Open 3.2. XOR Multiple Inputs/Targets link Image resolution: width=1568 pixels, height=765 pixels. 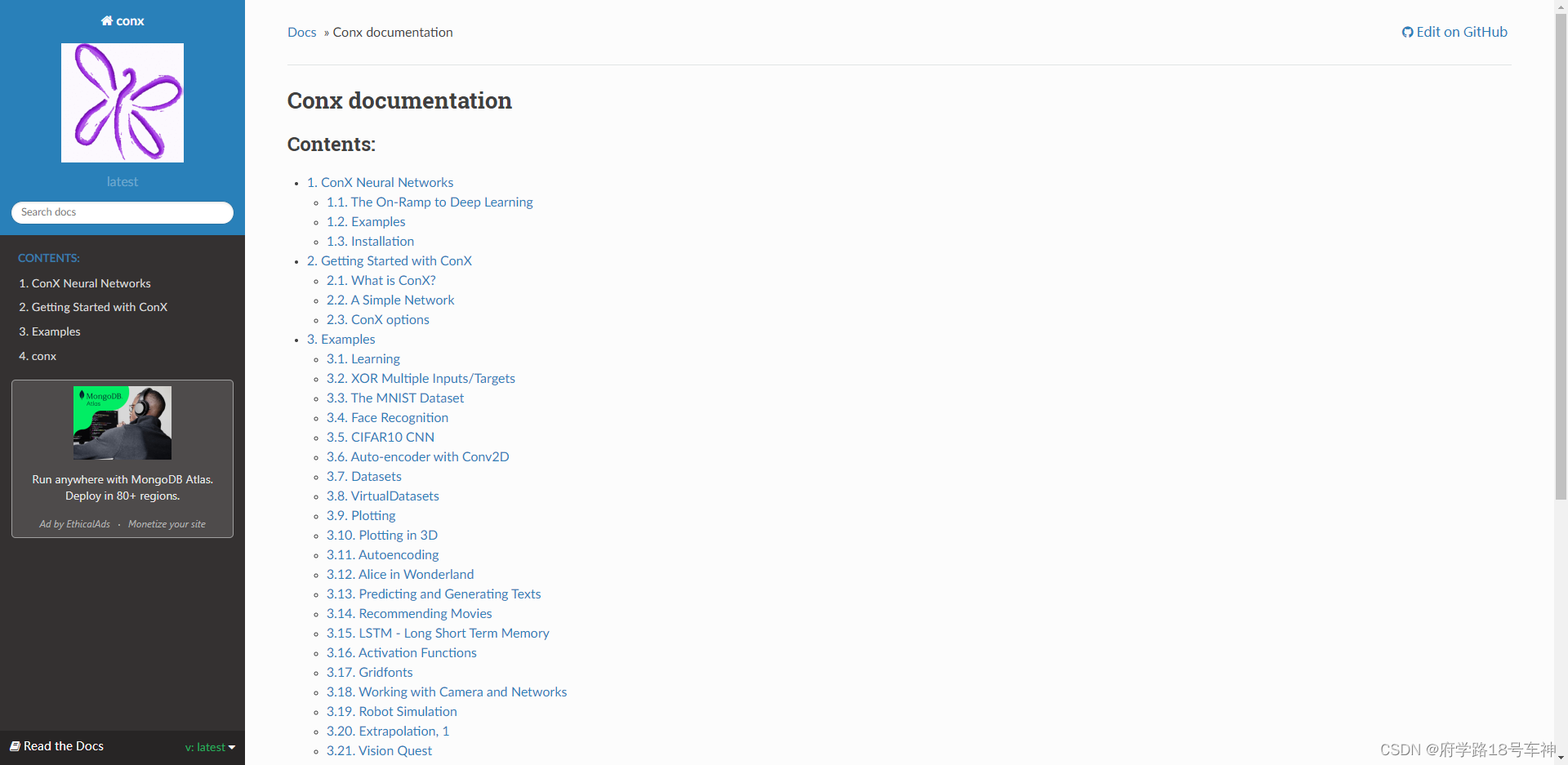(421, 379)
